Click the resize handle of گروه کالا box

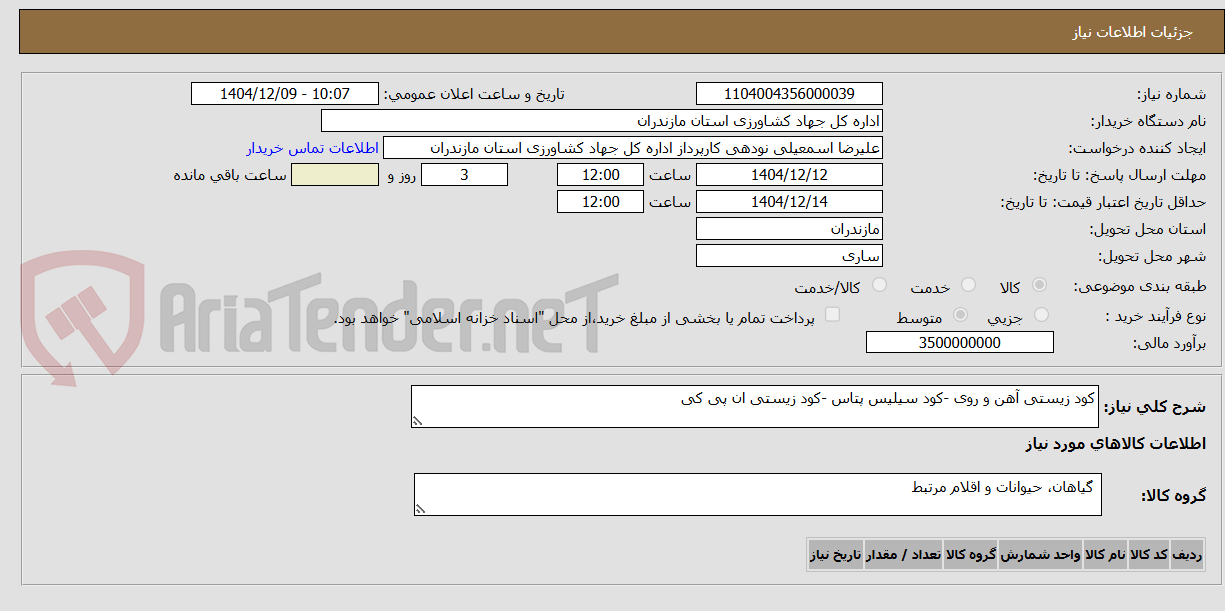click(x=421, y=510)
